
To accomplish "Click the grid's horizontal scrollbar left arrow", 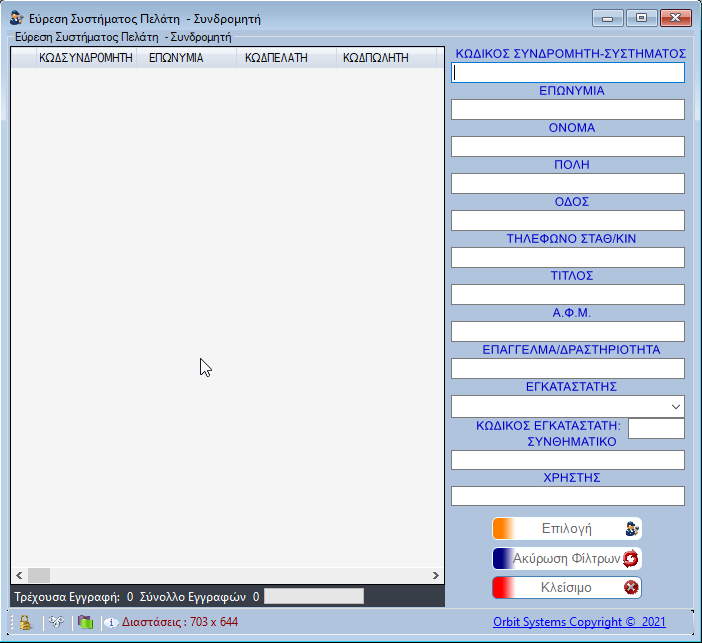I will click(x=18, y=576).
